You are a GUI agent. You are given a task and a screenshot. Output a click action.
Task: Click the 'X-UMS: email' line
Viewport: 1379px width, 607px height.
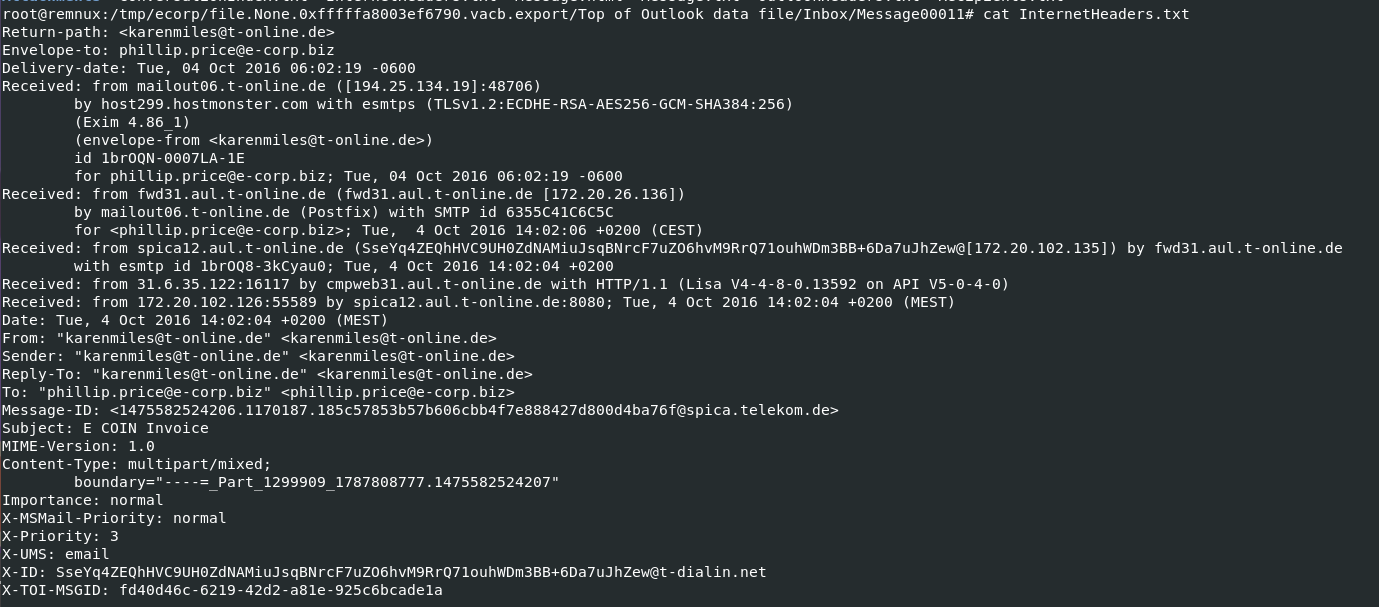pyautogui.click(x=55, y=554)
